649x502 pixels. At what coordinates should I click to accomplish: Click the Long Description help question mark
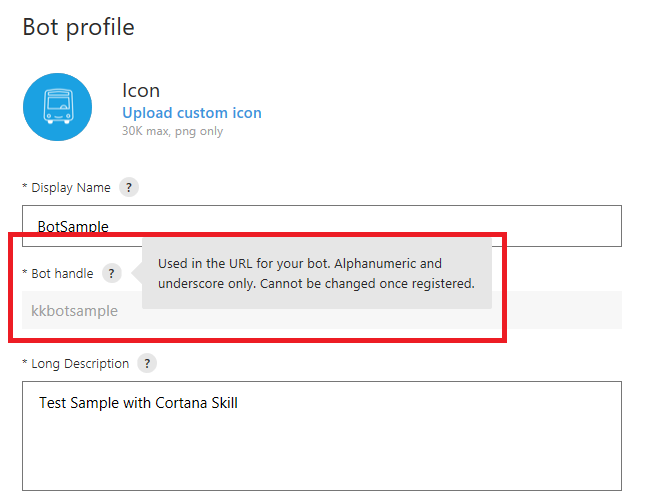(x=147, y=363)
